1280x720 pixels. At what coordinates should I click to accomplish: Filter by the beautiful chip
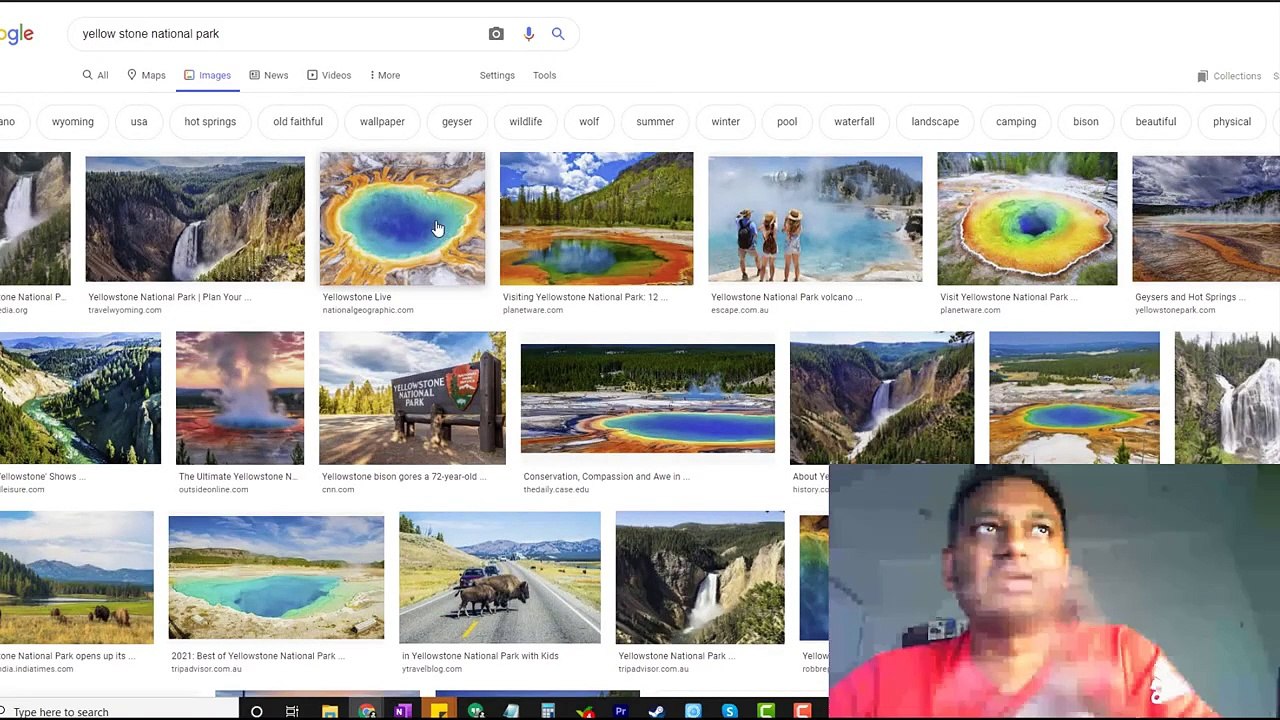pos(1156,122)
